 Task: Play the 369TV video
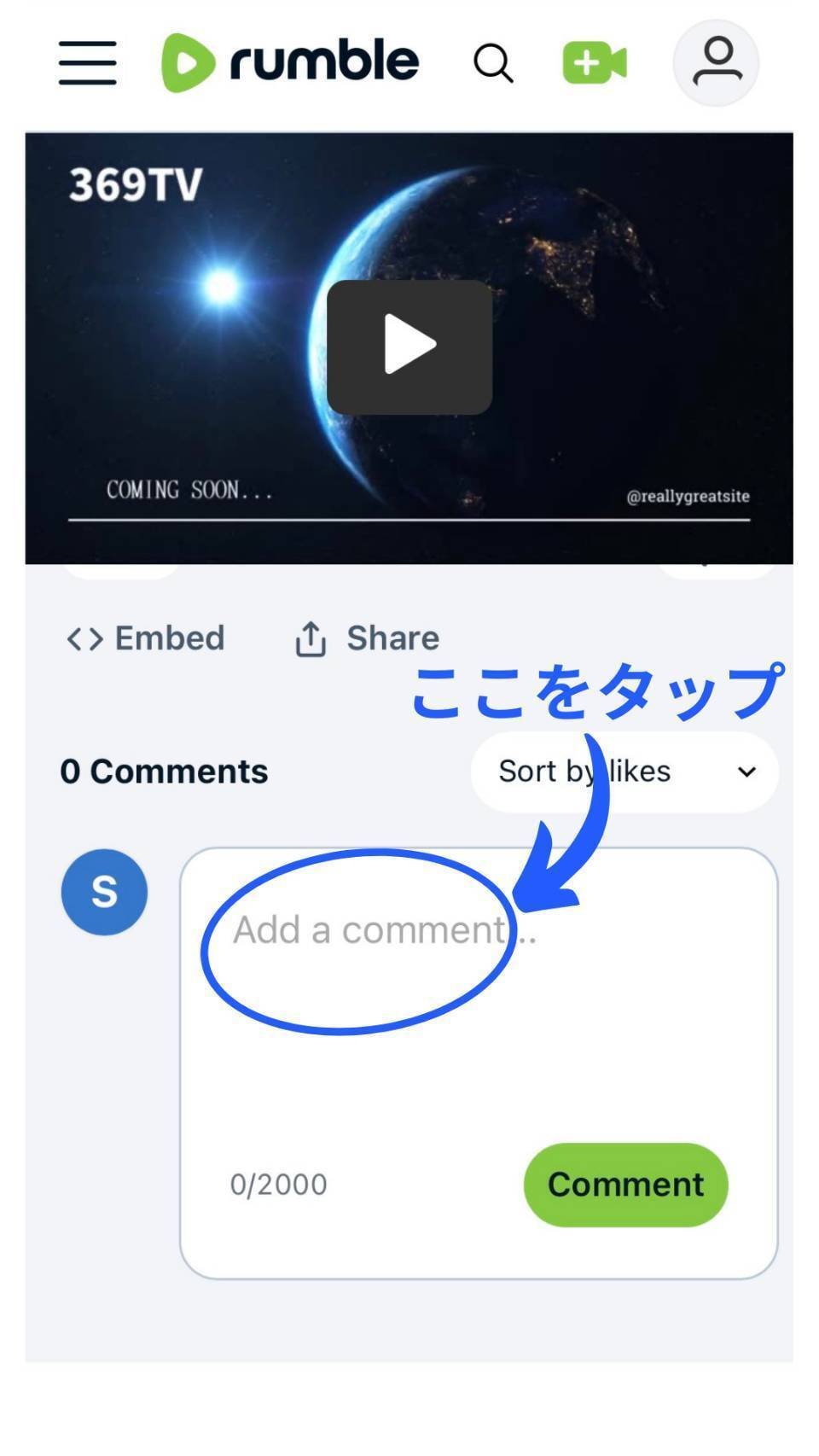point(409,347)
